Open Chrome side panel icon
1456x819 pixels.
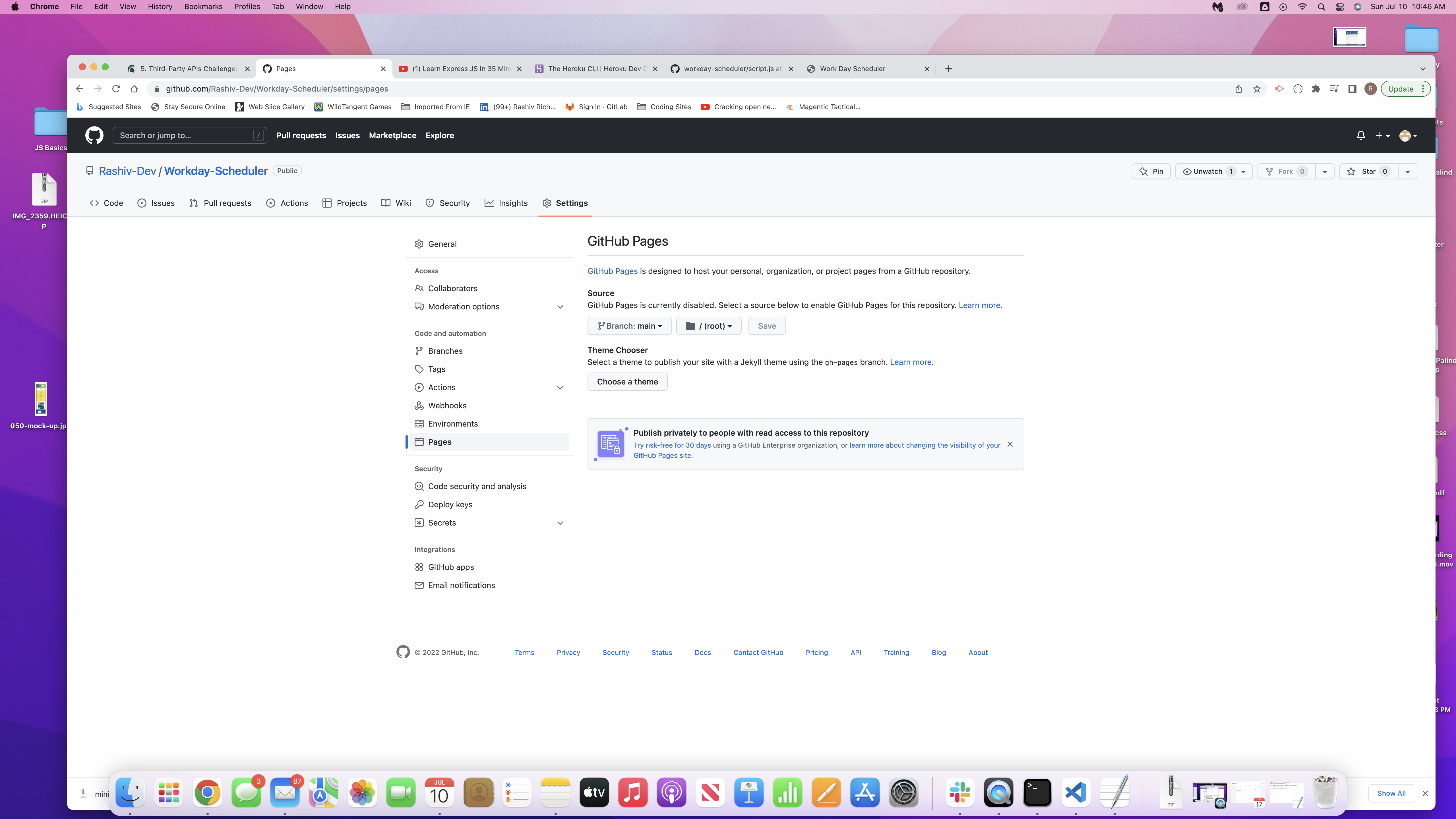[x=1352, y=89]
